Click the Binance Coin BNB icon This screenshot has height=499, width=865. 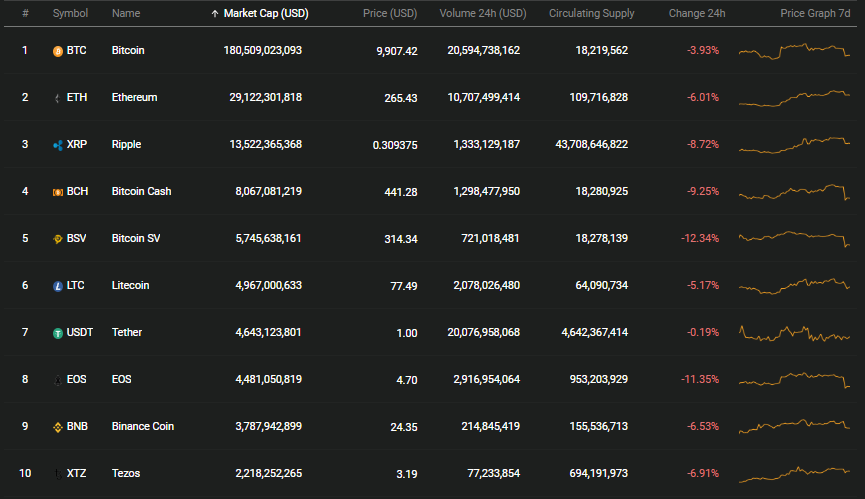(x=57, y=427)
